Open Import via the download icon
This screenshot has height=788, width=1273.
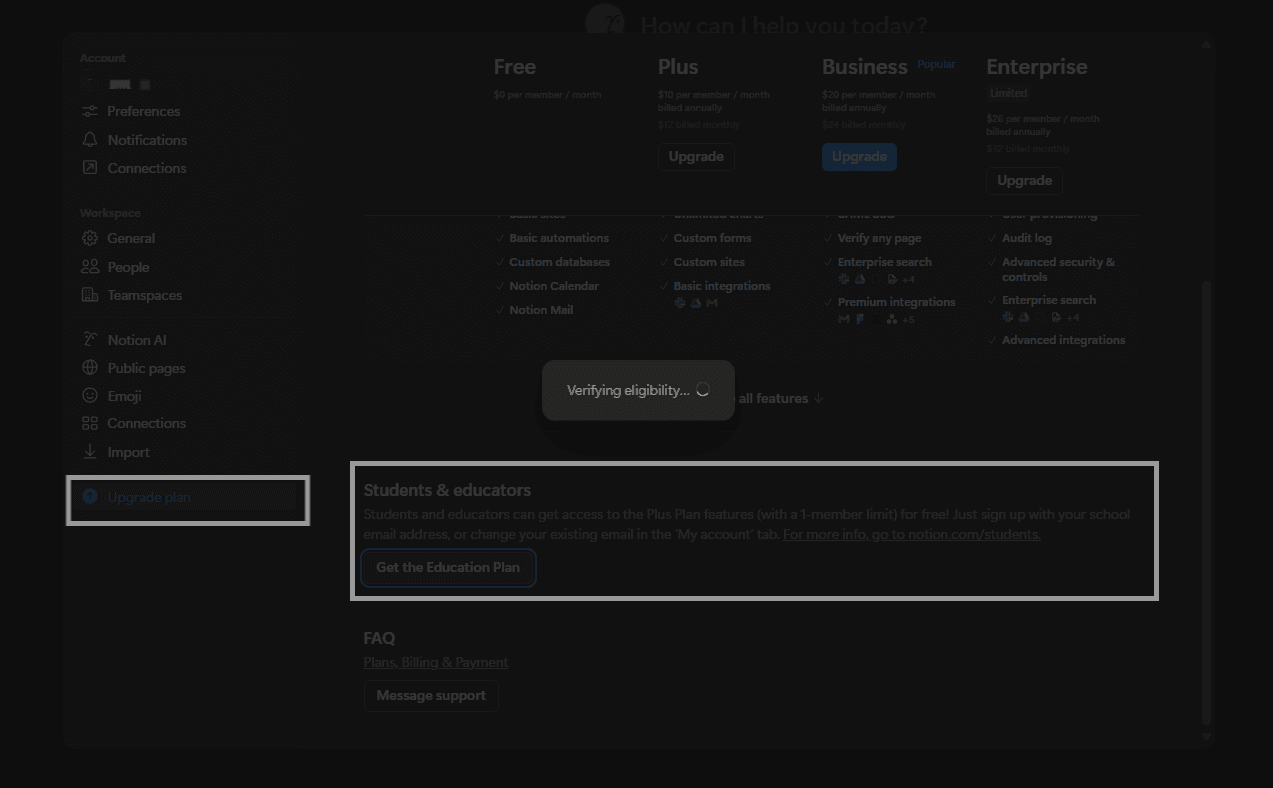90,452
